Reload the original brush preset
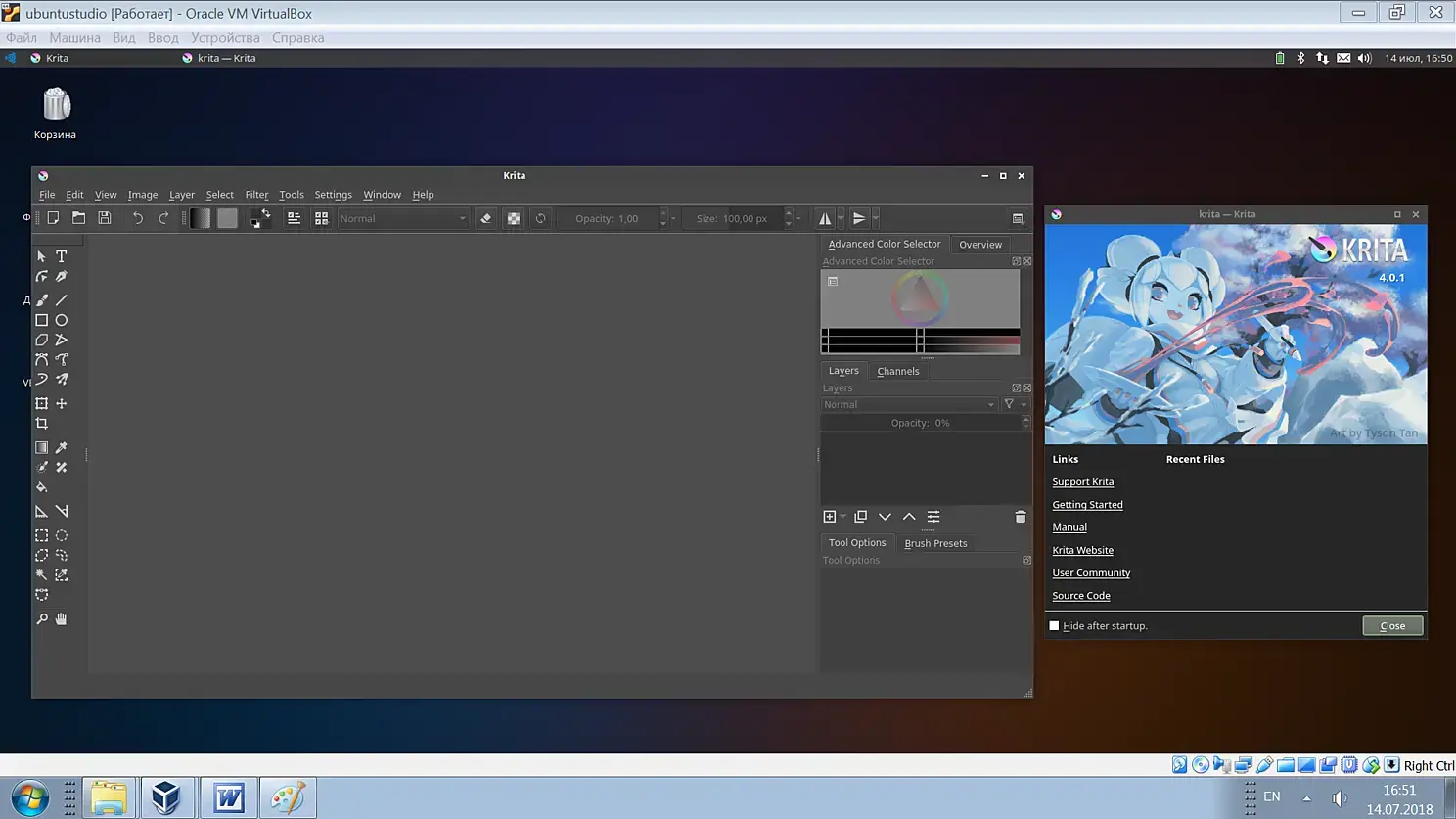1456x819 pixels. [x=541, y=218]
